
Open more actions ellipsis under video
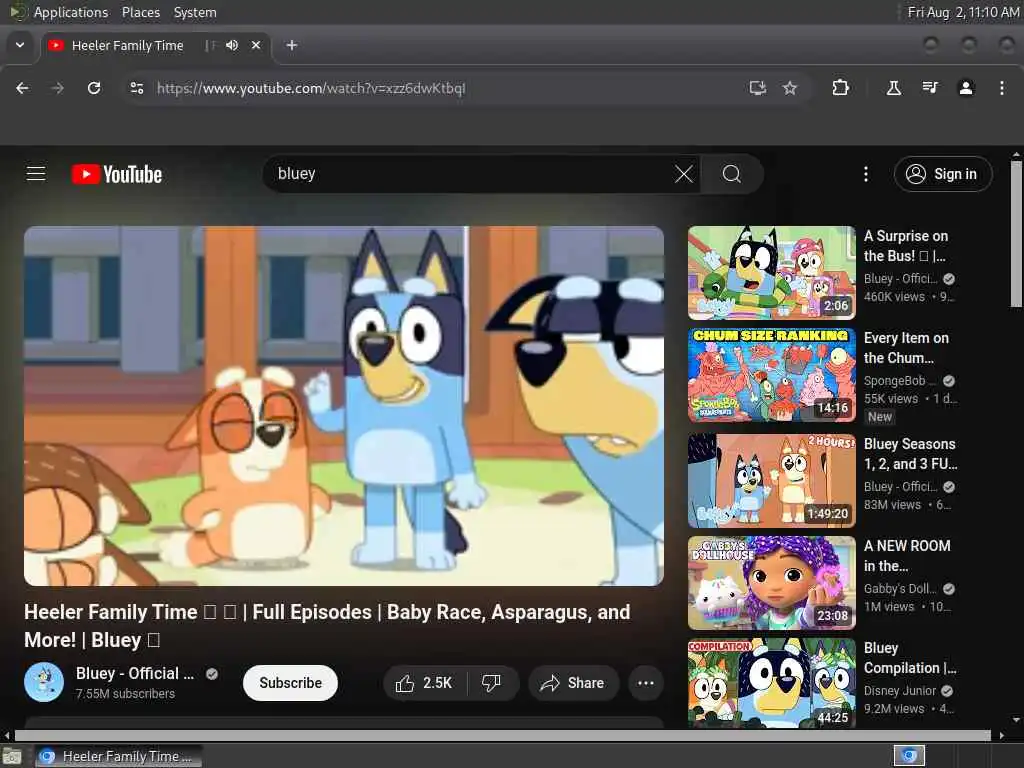point(646,683)
